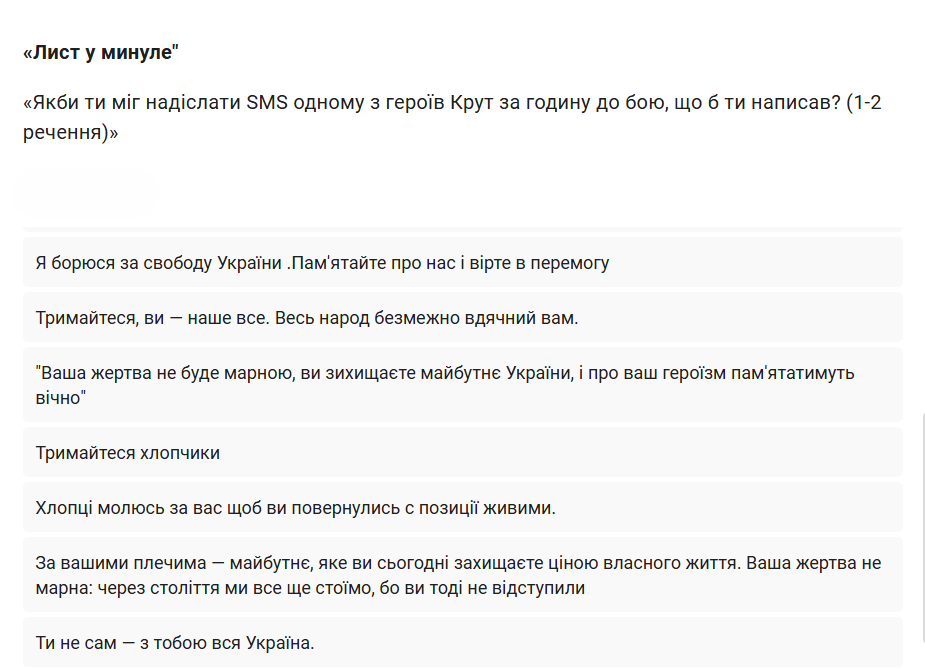
Task: Select the response starting "Ваша жертва не буде марною"
Action: coord(462,385)
